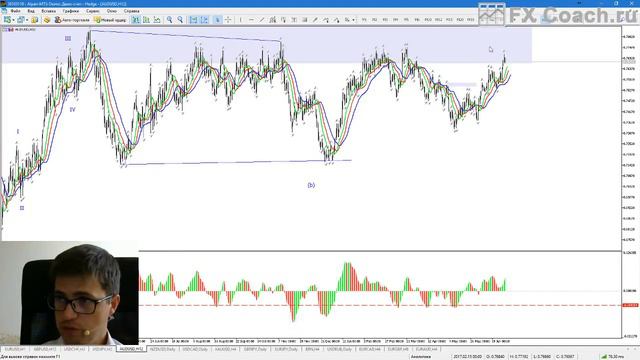
Task: Expand the New Chart dropdown arrow
Action: (x=13, y=20)
